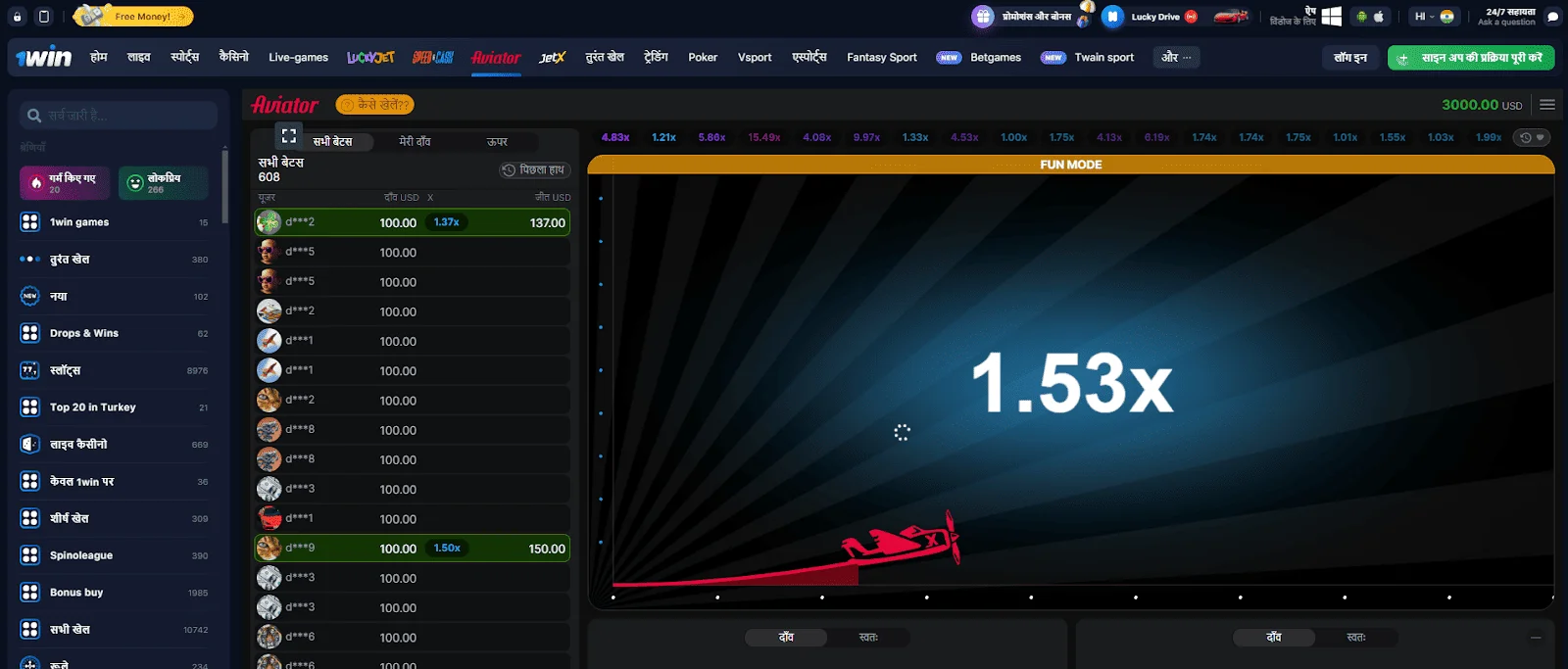The height and width of the screenshot is (669, 1568).
Task: Expand the round history multipliers dropdown
Action: 1532,138
